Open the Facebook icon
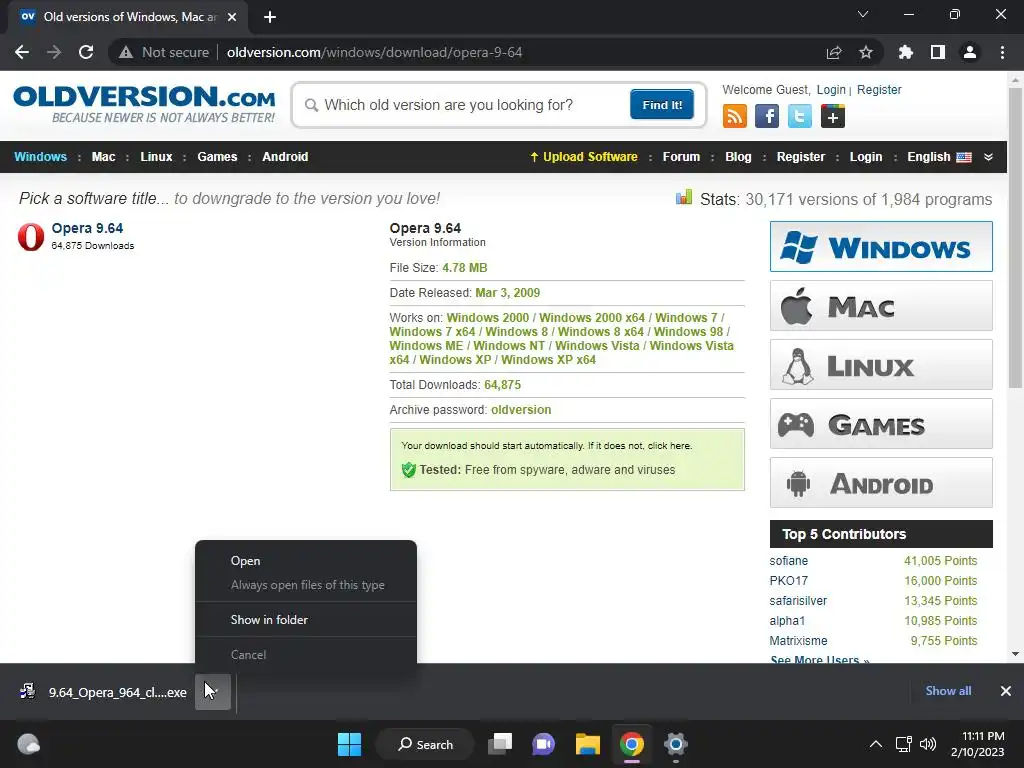This screenshot has height=768, width=1024. coord(767,116)
